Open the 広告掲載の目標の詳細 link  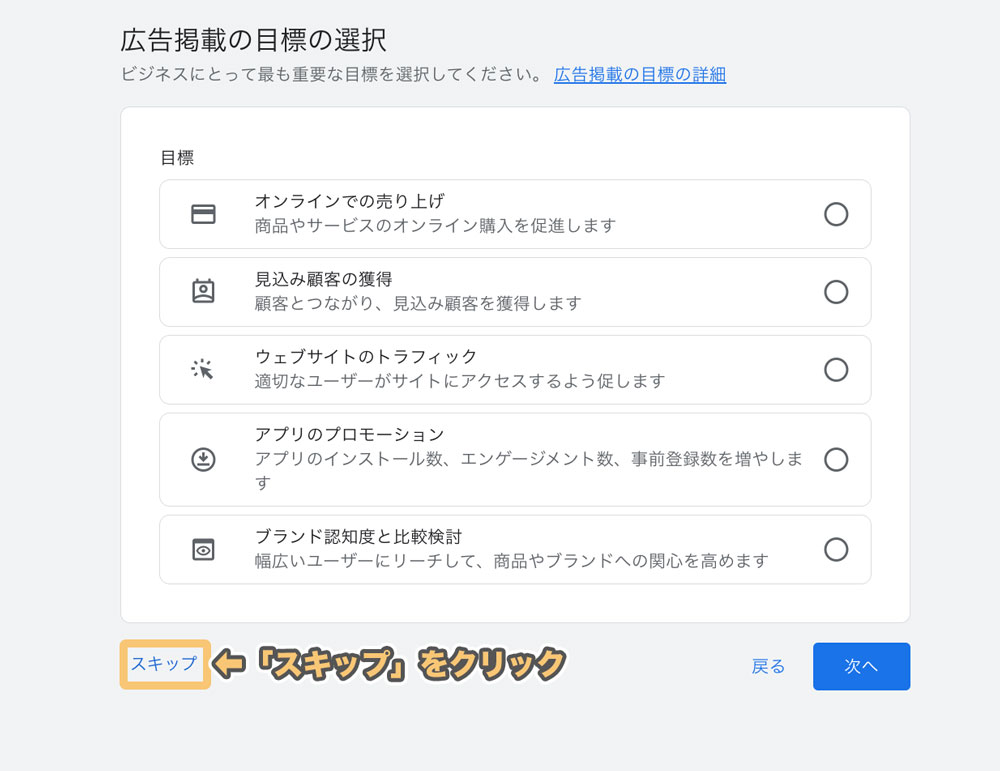(x=640, y=75)
